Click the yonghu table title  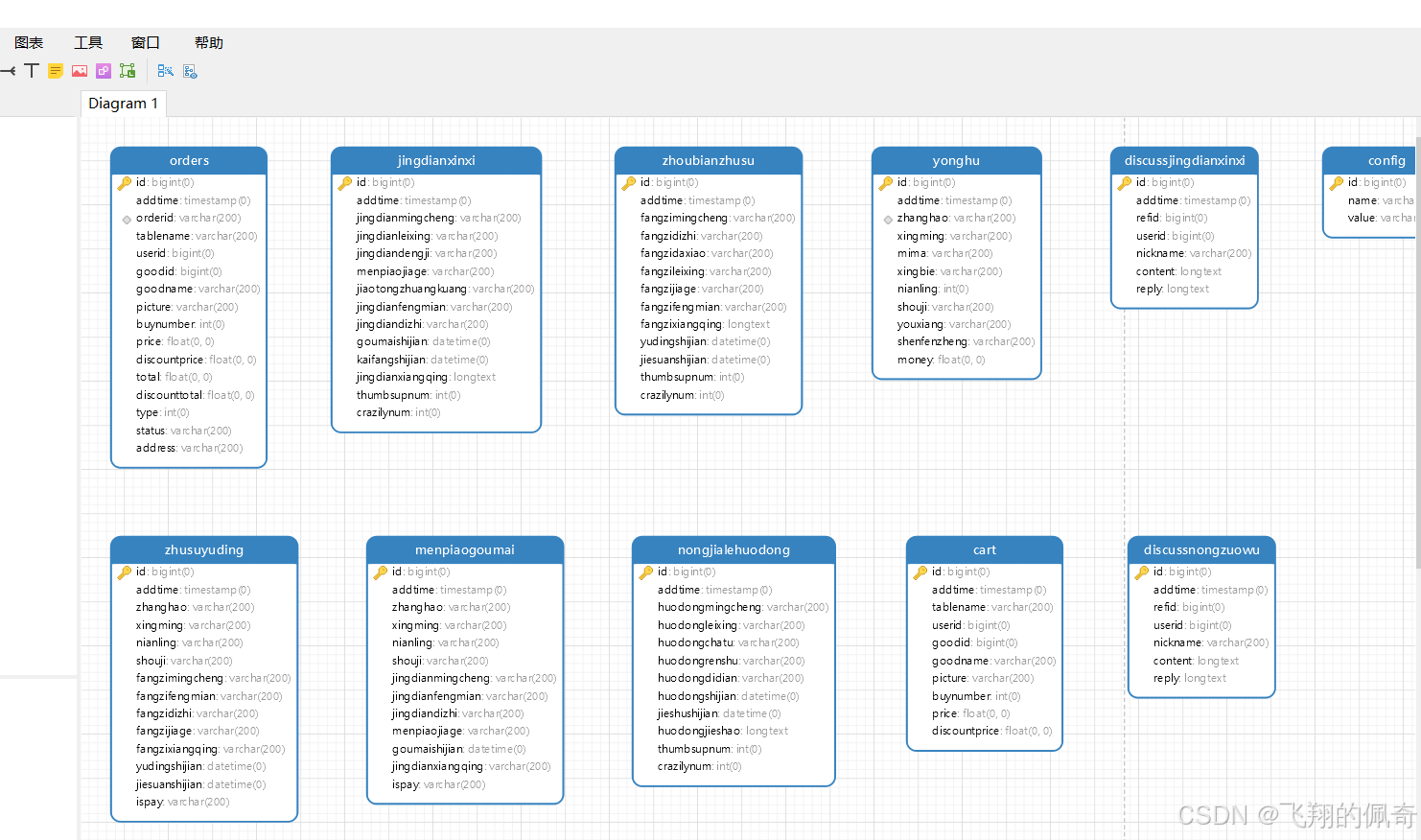coord(956,160)
